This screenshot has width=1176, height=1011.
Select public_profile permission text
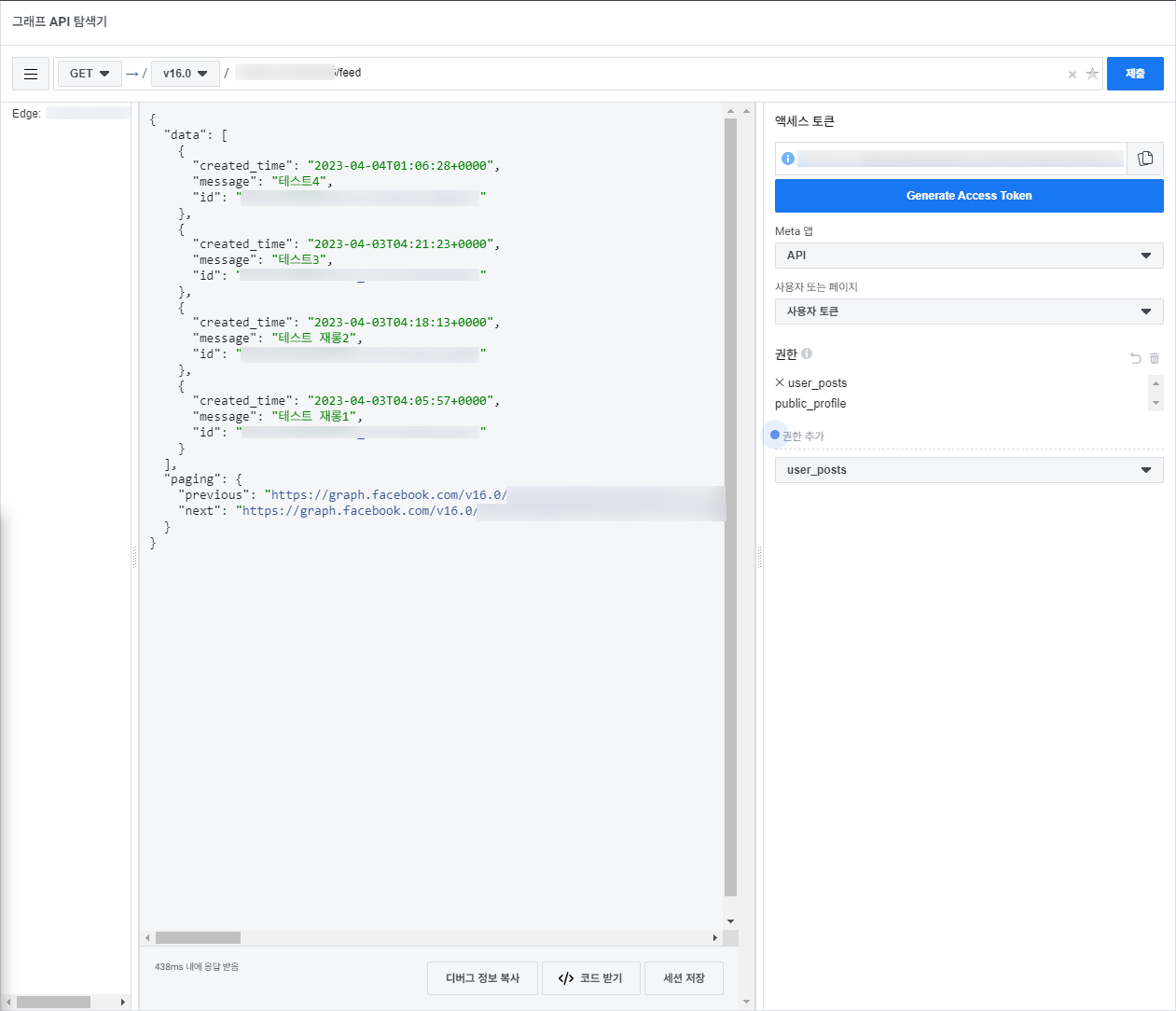click(x=810, y=404)
